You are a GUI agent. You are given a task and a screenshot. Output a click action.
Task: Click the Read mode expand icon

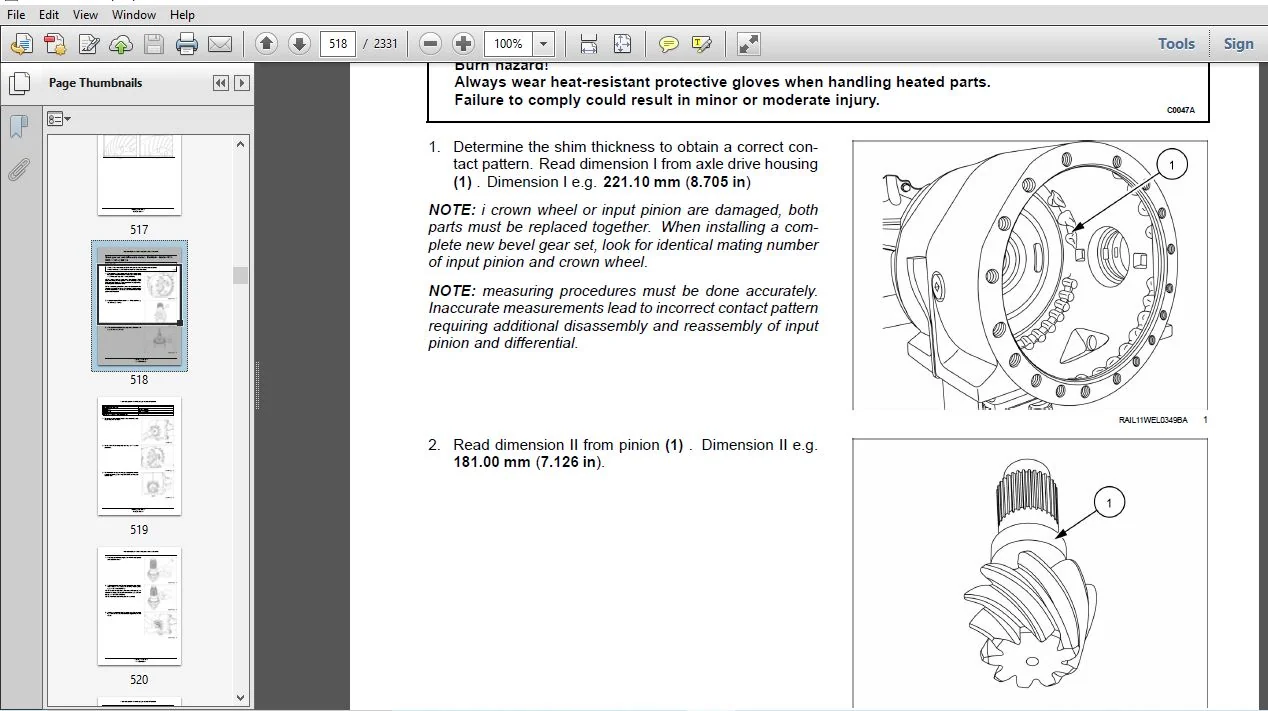point(748,44)
